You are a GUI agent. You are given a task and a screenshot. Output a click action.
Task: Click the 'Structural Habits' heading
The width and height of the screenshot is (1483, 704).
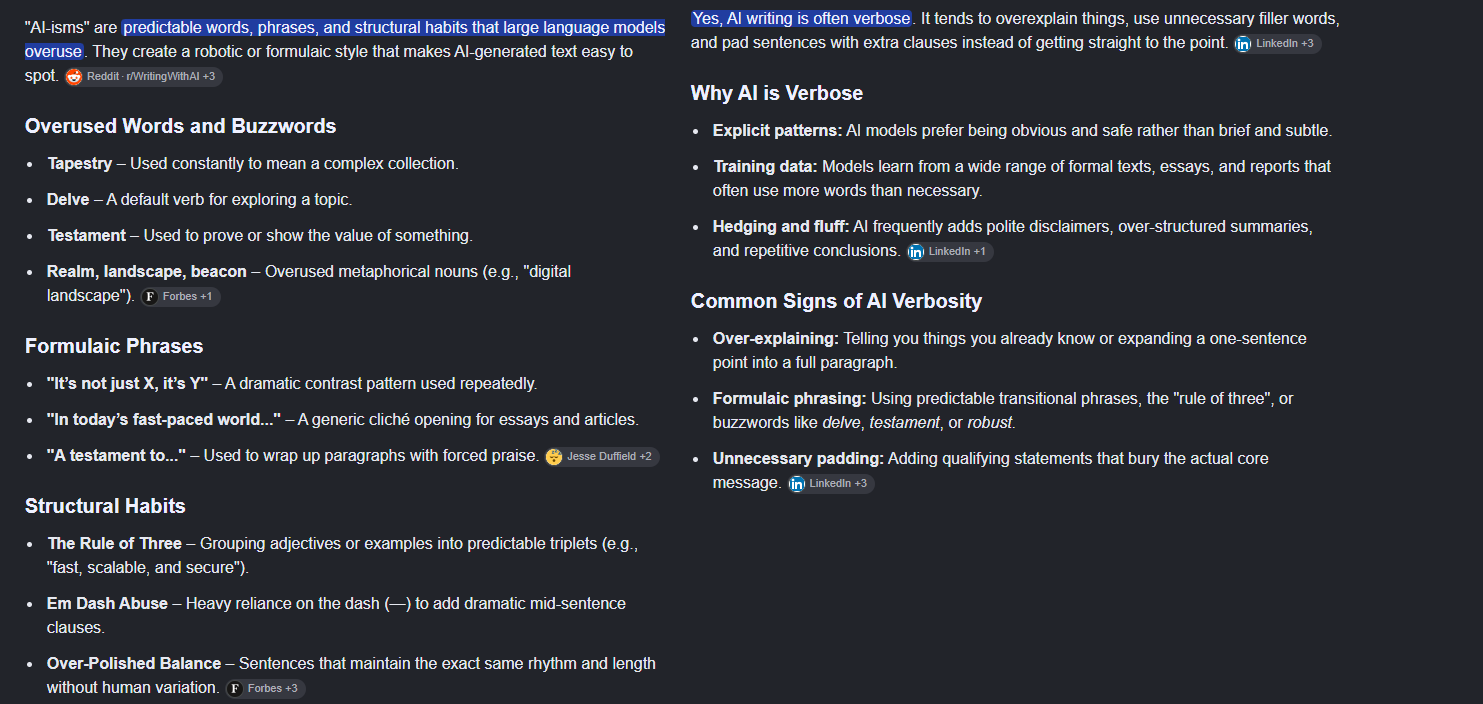pos(105,506)
